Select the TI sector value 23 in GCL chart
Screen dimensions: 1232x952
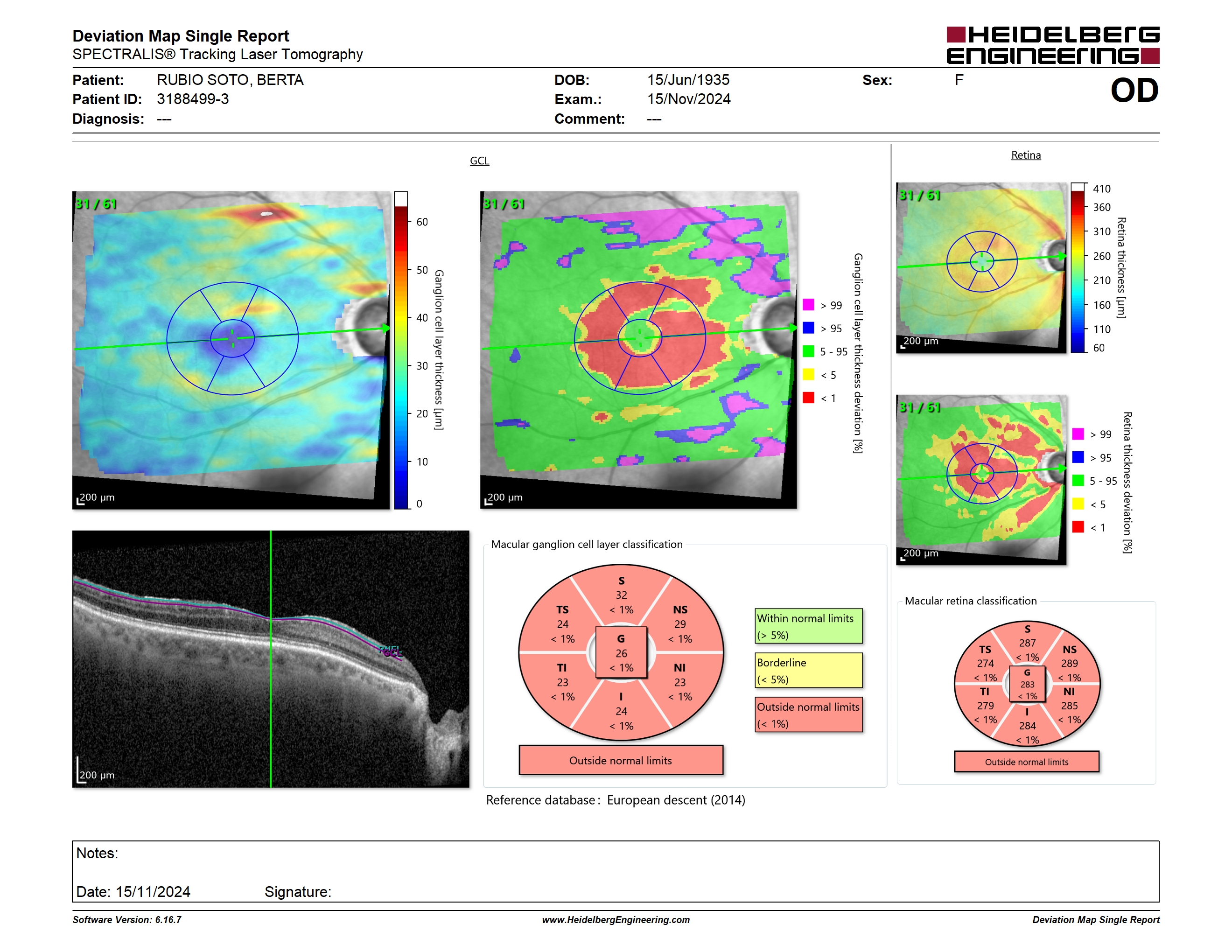click(562, 683)
